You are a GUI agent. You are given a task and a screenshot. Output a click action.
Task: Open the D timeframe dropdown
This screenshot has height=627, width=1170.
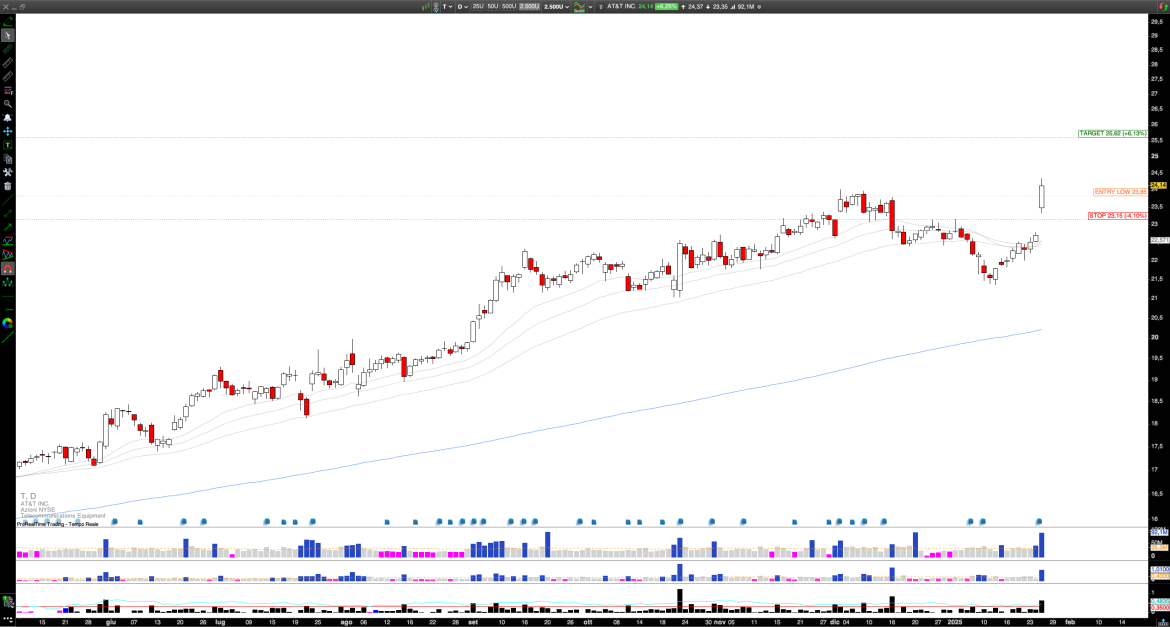click(460, 7)
